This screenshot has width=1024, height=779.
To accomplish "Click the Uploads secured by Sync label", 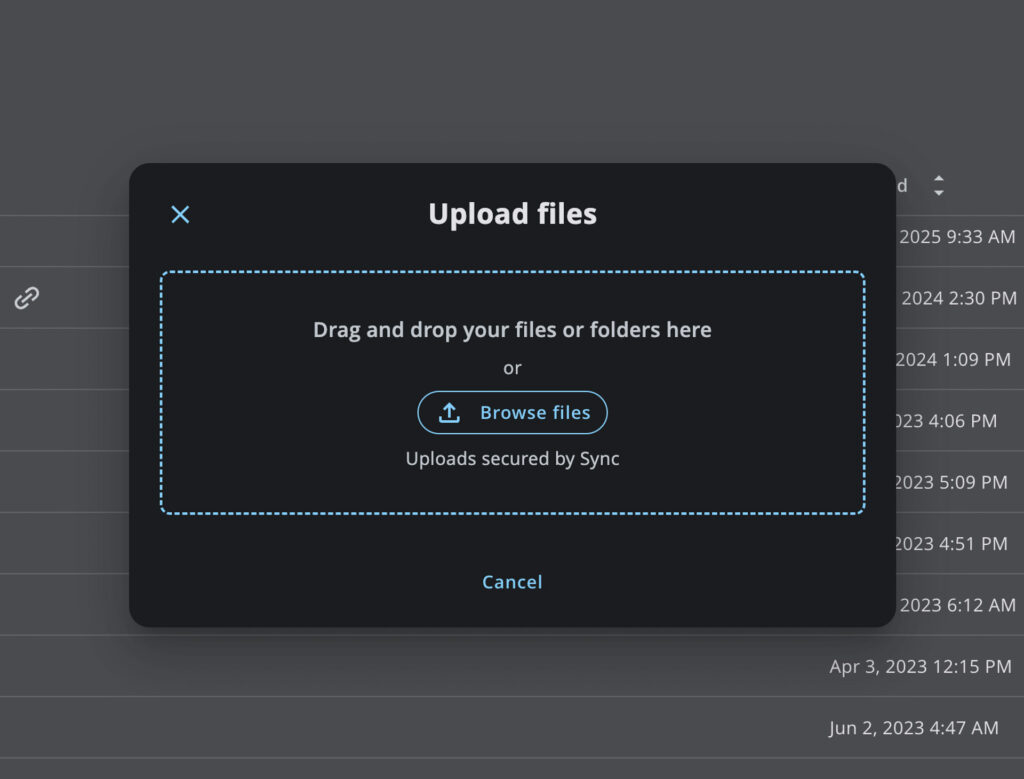I will click(x=512, y=458).
